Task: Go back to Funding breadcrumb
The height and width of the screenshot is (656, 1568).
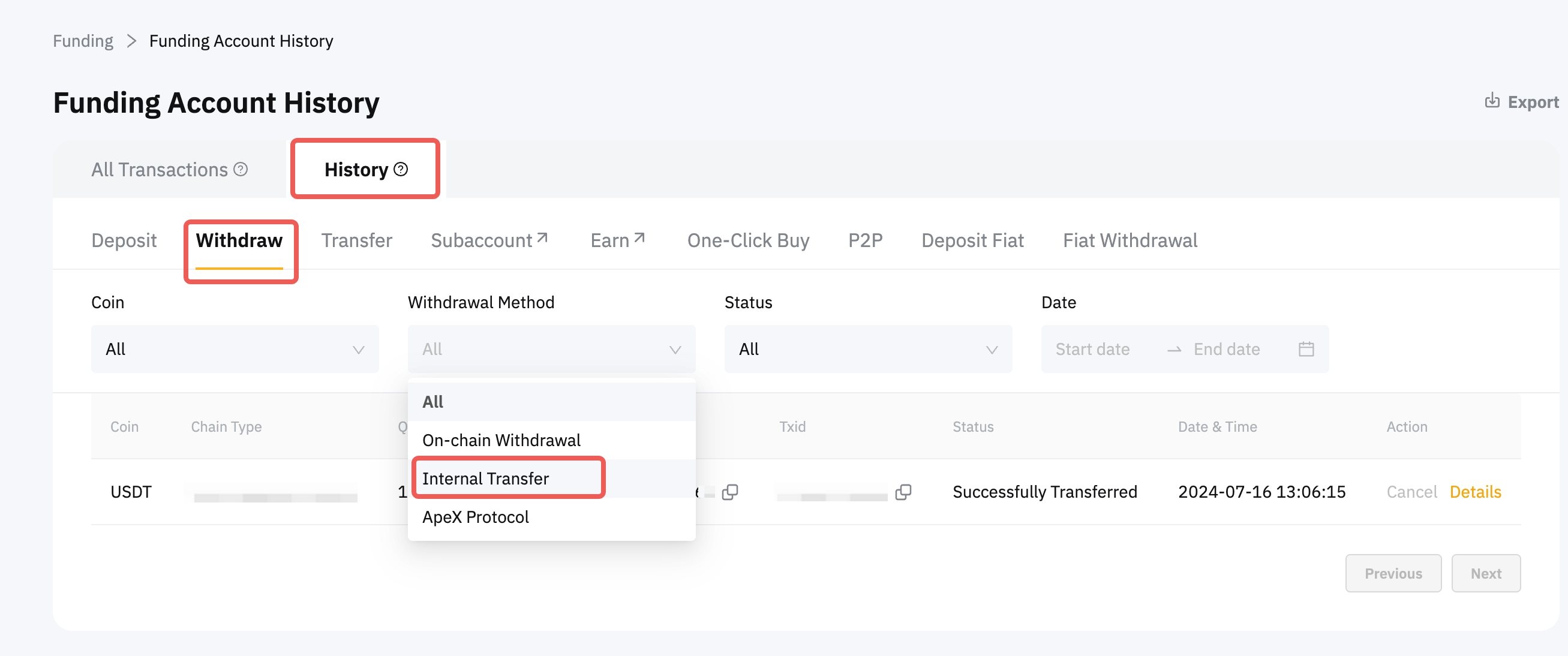Action: 83,41
